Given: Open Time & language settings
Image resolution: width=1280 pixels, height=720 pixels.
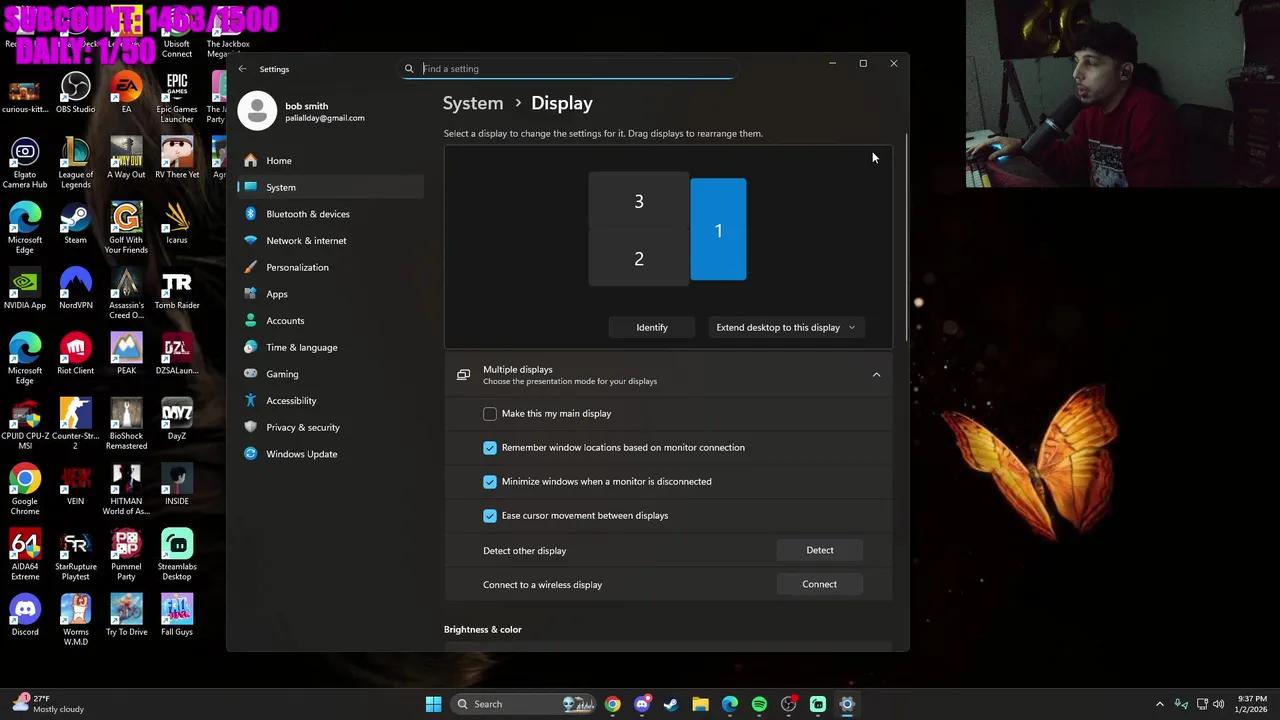Looking at the screenshot, I should tap(331, 347).
